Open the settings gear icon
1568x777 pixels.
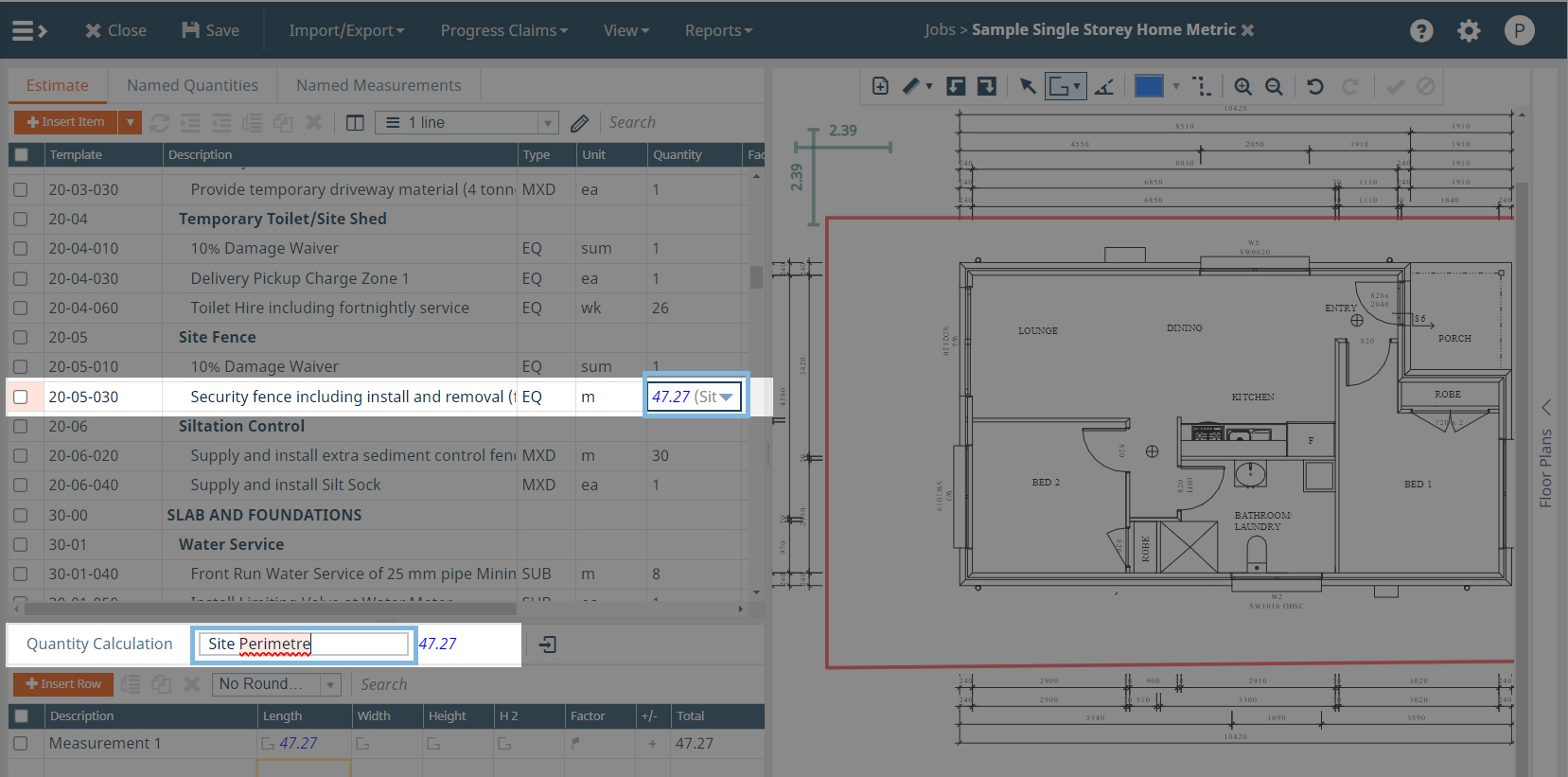pos(1469,31)
